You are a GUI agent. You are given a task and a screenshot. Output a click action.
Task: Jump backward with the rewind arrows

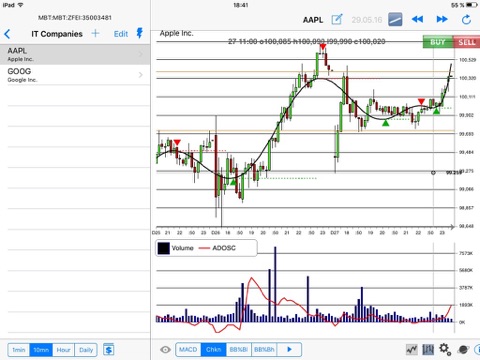[417, 19]
